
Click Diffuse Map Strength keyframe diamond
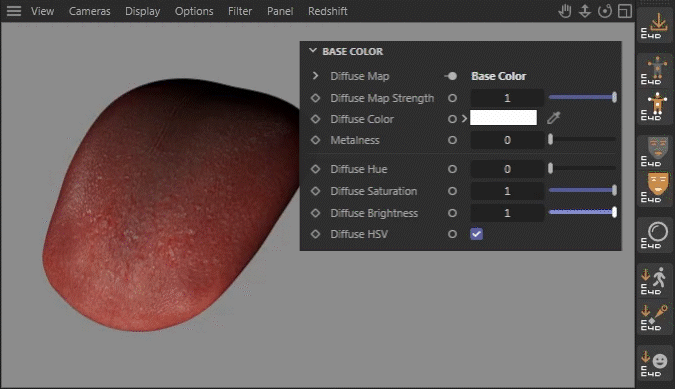click(x=316, y=98)
